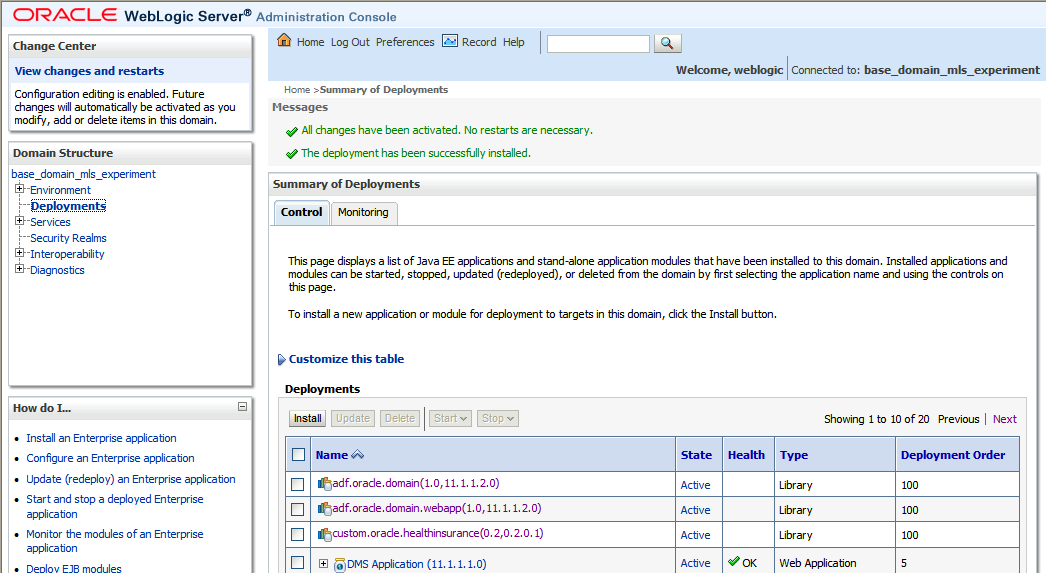Expand the Interoperability tree node
This screenshot has width=1046, height=573.
pyautogui.click(x=19, y=253)
